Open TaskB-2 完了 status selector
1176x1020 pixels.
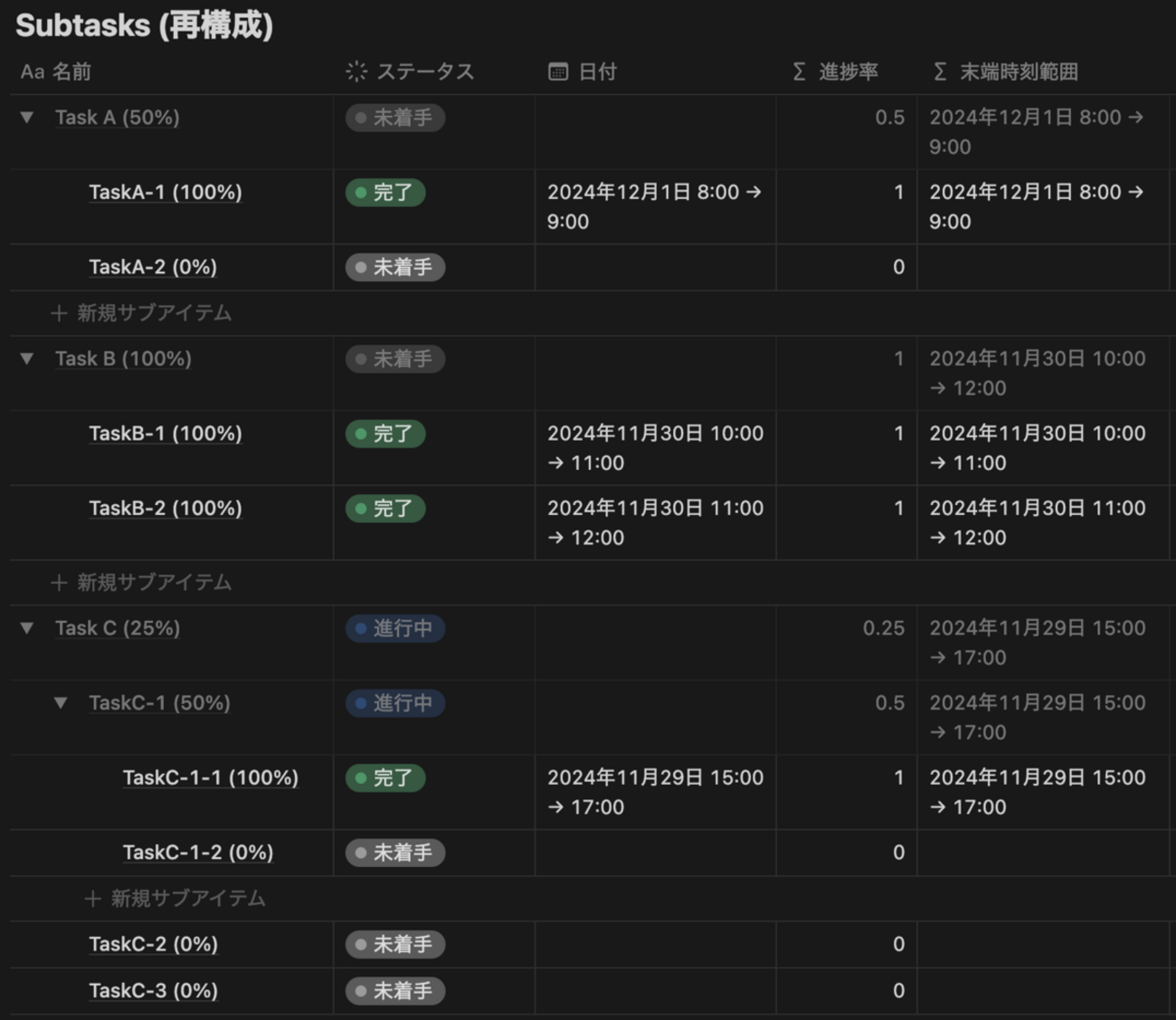click(x=385, y=509)
